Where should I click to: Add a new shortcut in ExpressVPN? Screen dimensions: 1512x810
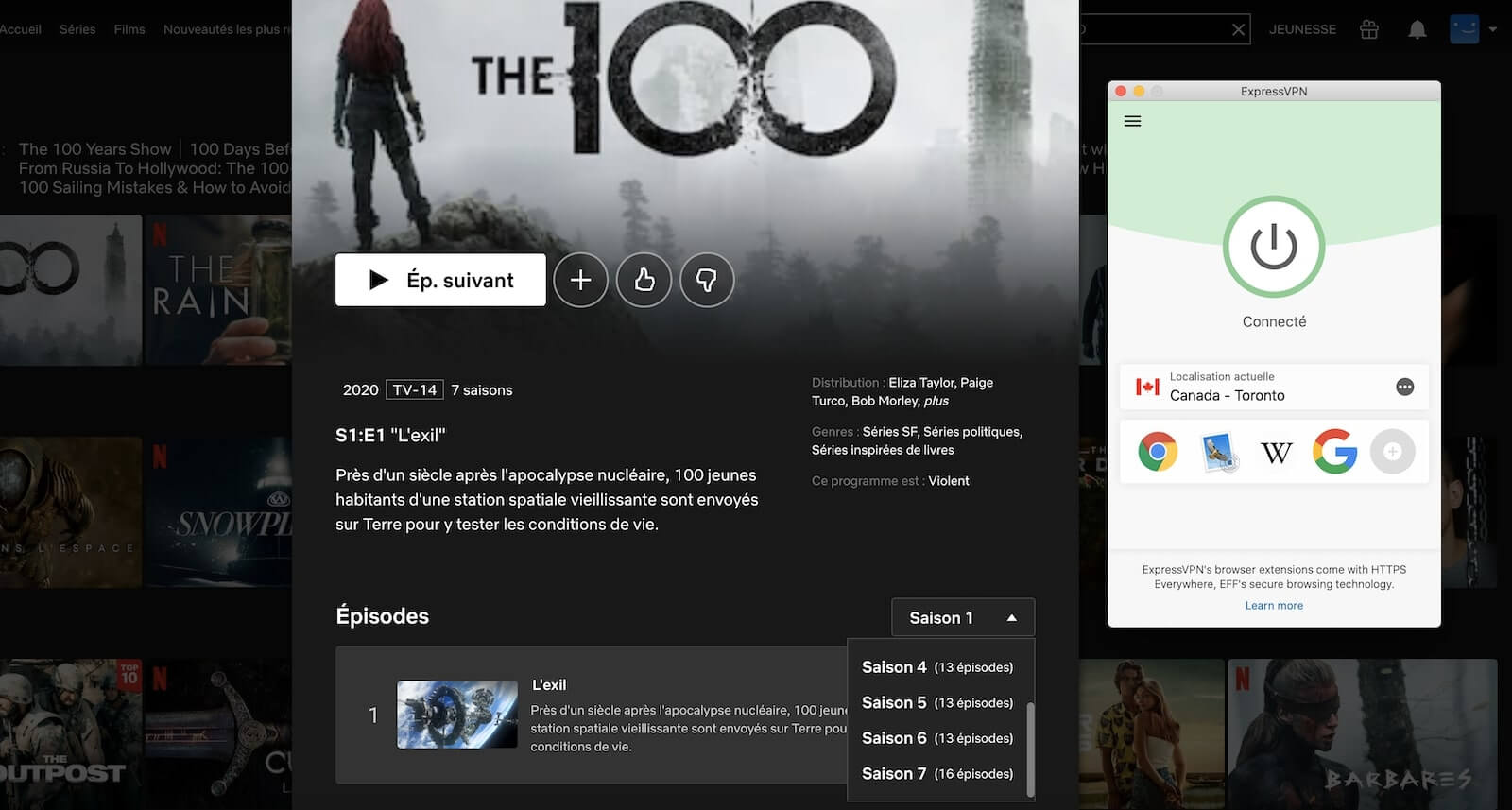1393,452
